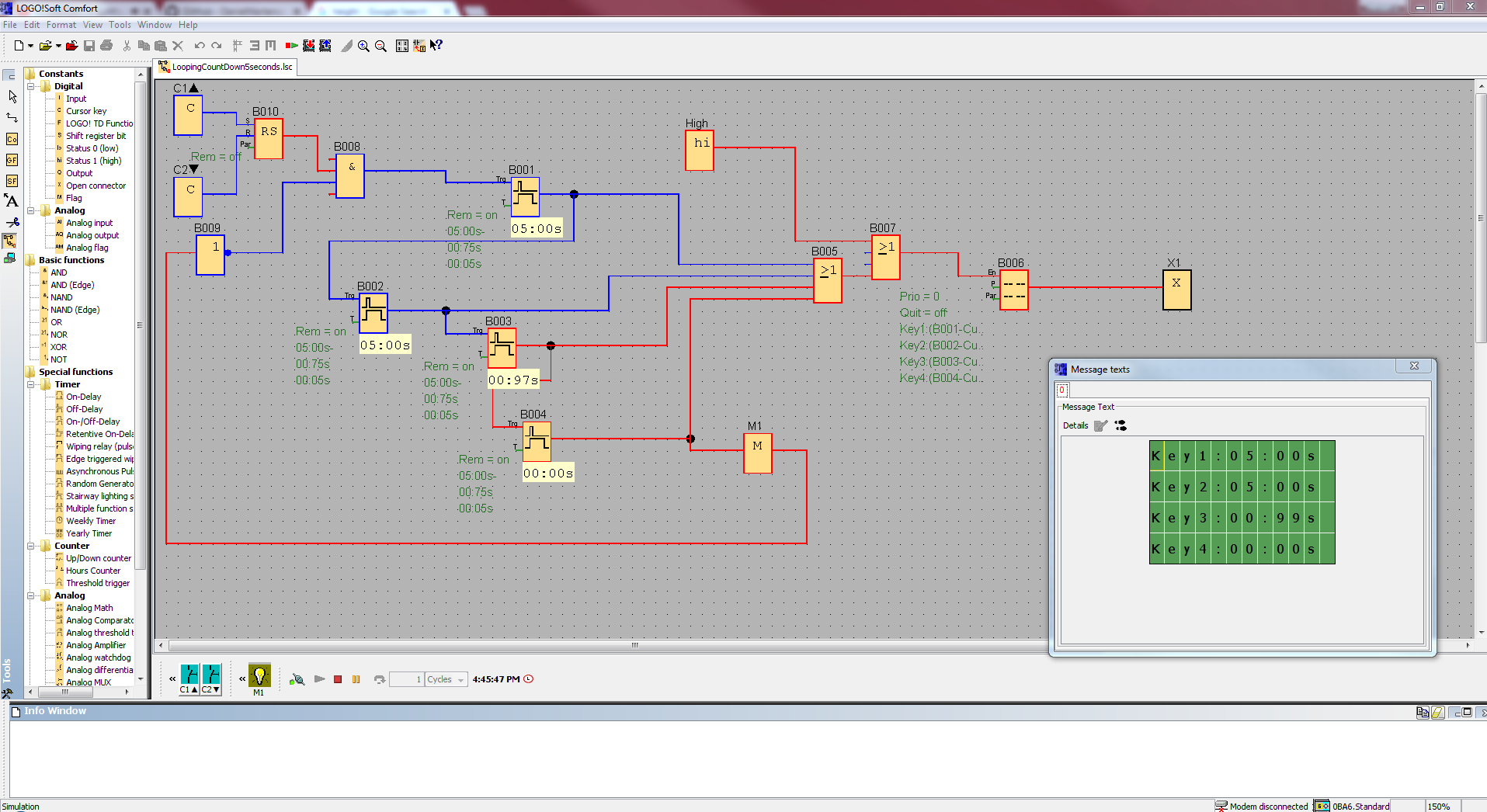
Task: Open the New file dropdown arrow
Action: (x=31, y=46)
